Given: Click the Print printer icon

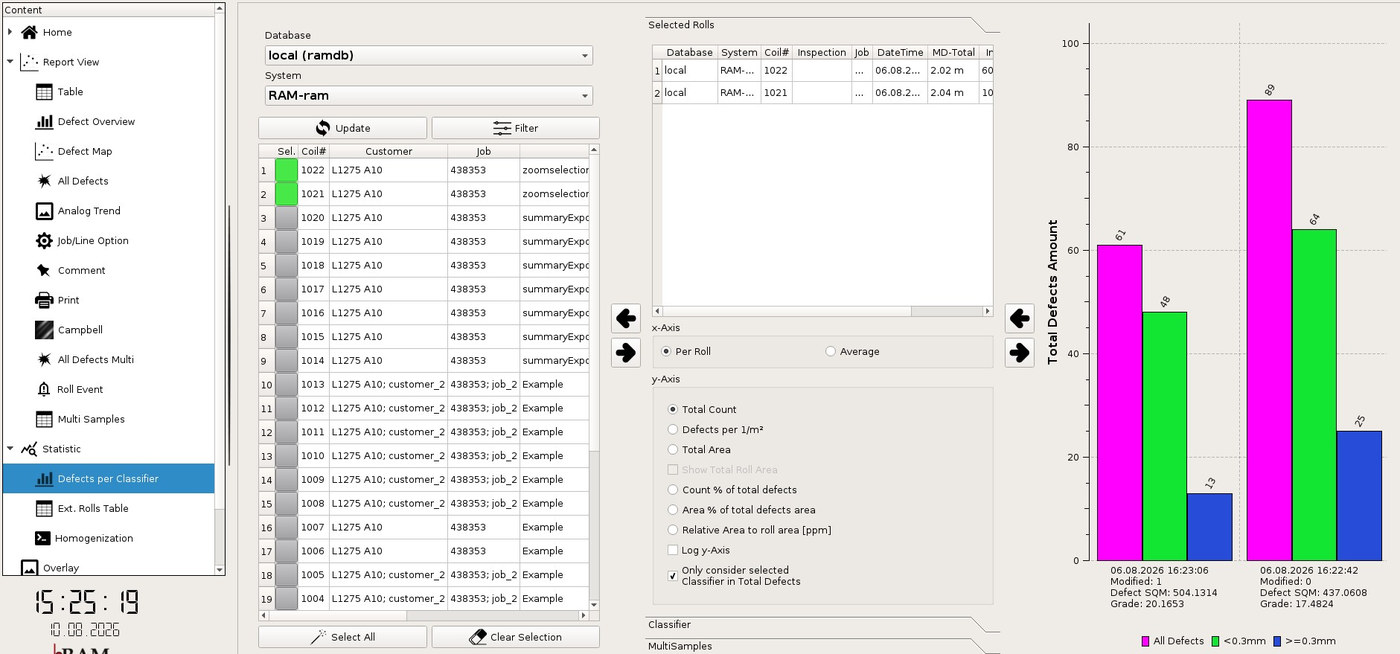Looking at the screenshot, I should point(44,300).
